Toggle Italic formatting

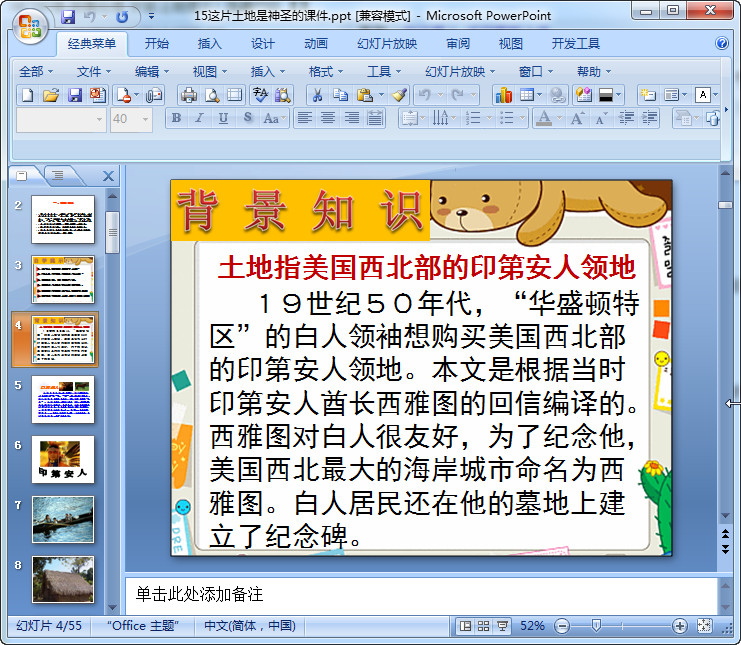[x=199, y=118]
